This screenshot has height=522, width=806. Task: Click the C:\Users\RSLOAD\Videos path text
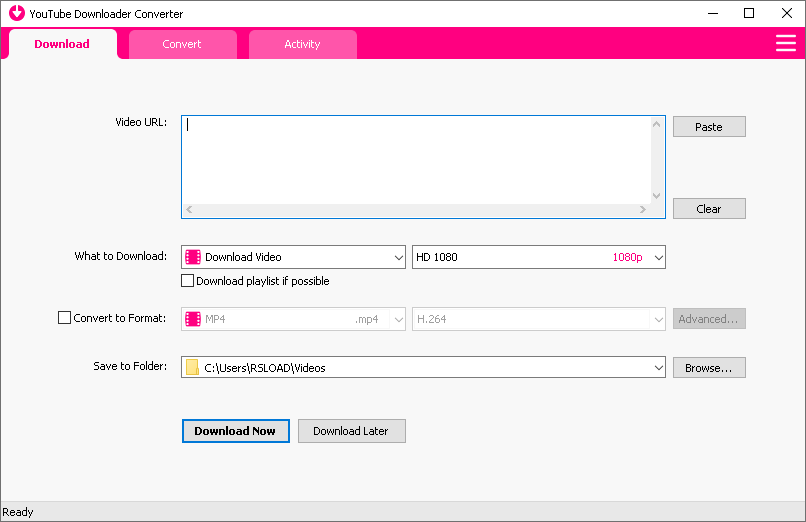(x=265, y=368)
